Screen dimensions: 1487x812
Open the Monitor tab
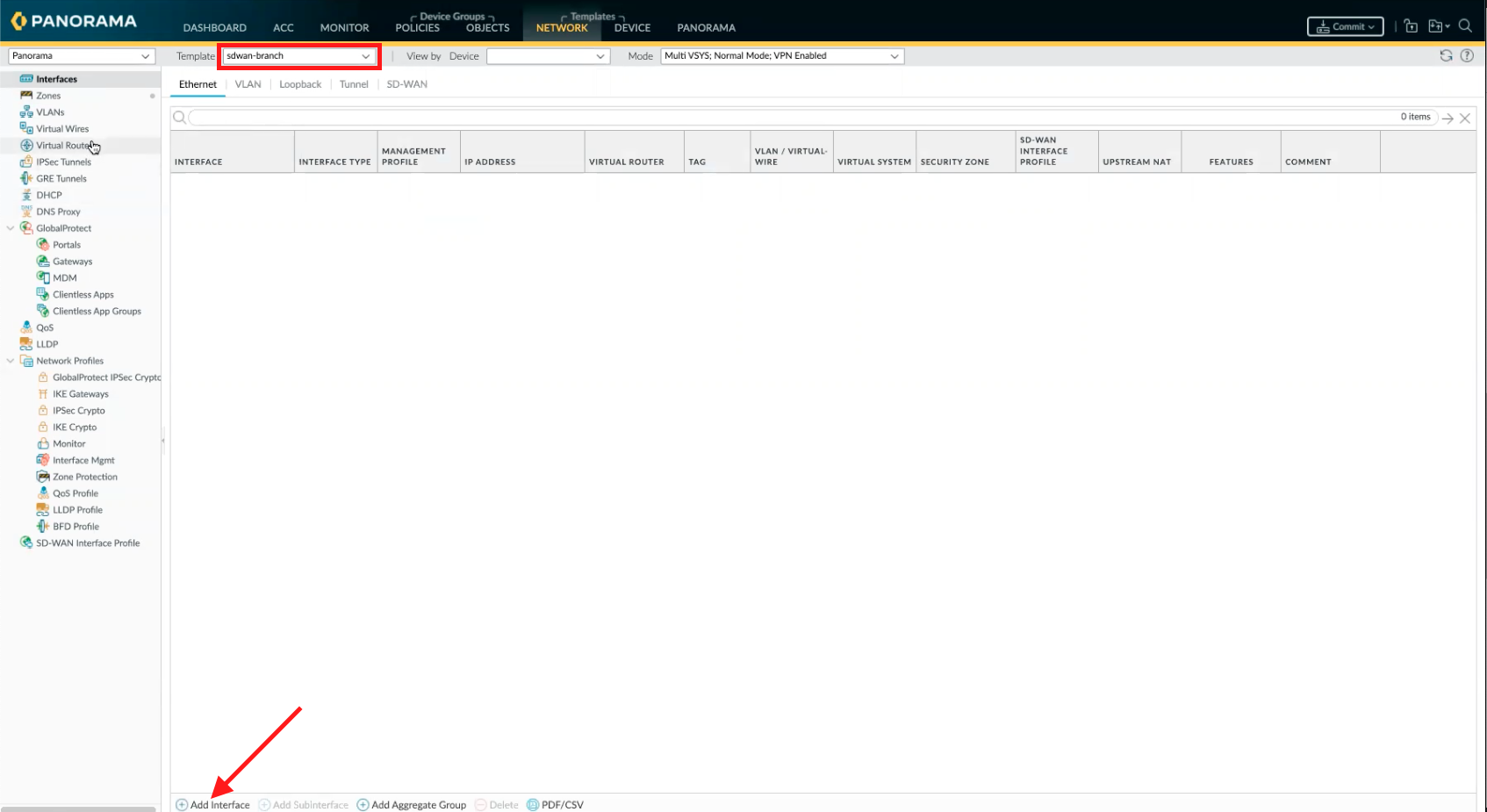coord(345,28)
